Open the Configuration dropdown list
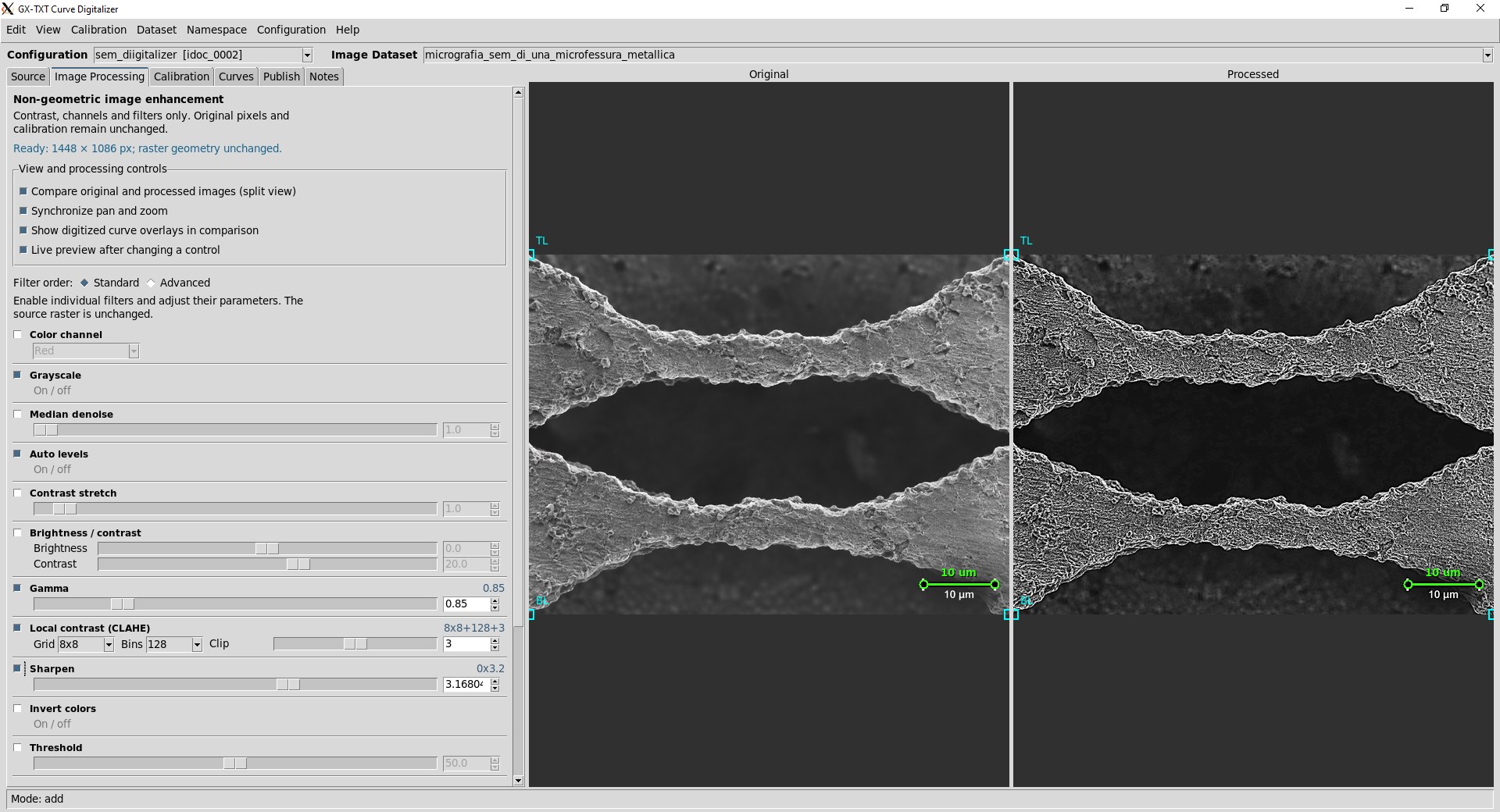 pyautogui.click(x=307, y=55)
